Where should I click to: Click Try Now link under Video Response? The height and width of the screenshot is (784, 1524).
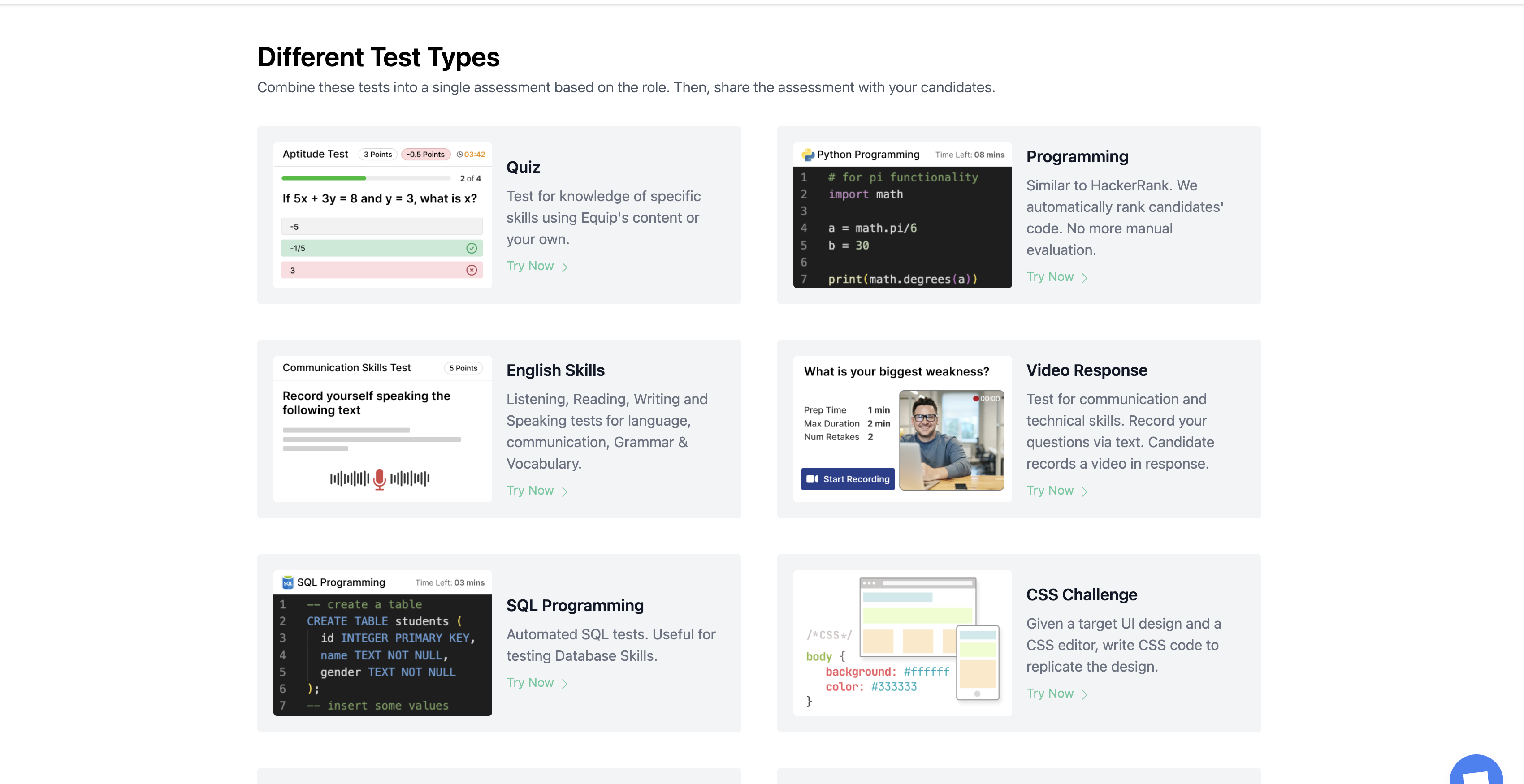(x=1056, y=490)
